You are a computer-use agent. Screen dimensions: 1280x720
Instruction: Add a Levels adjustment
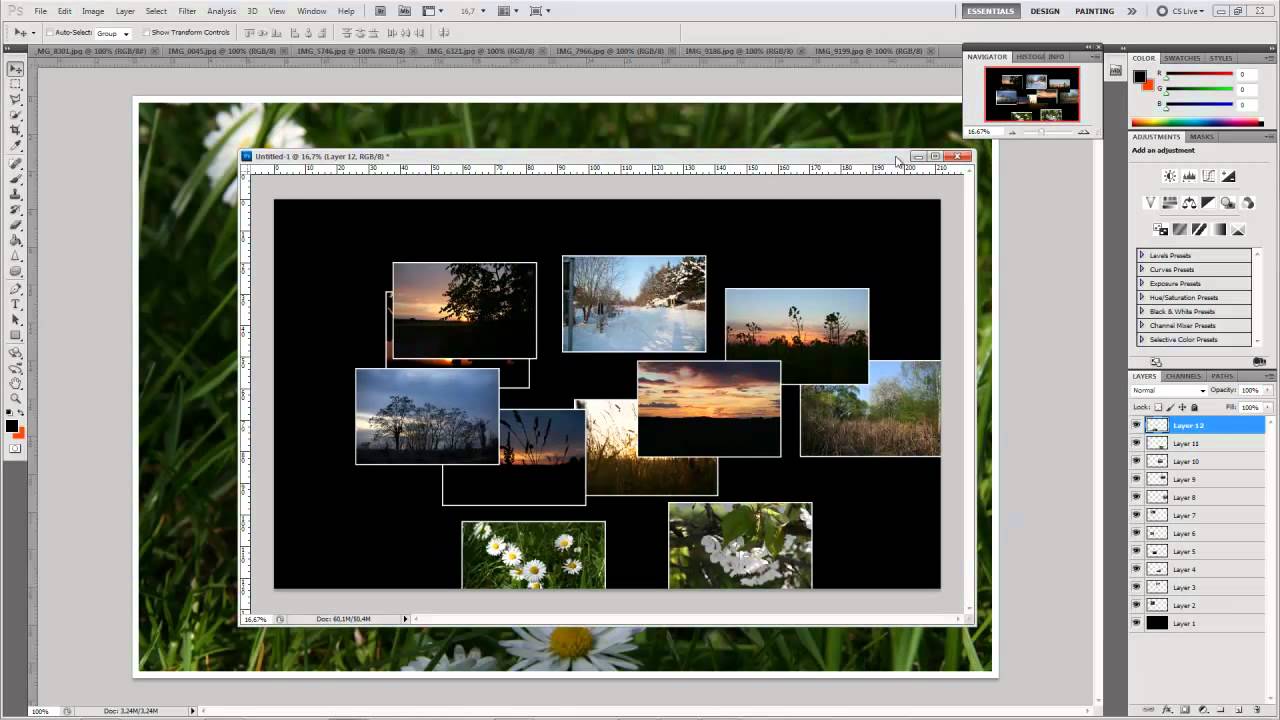[1189, 176]
